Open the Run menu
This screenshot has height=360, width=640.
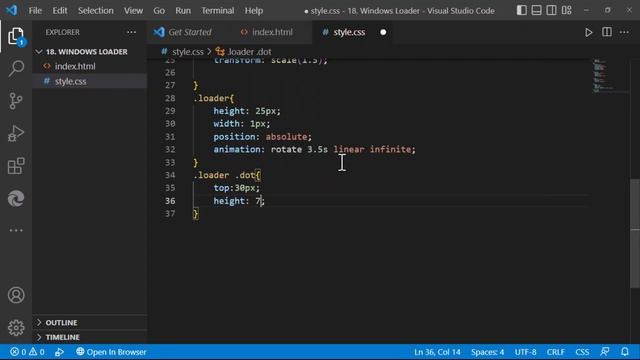click(183, 10)
